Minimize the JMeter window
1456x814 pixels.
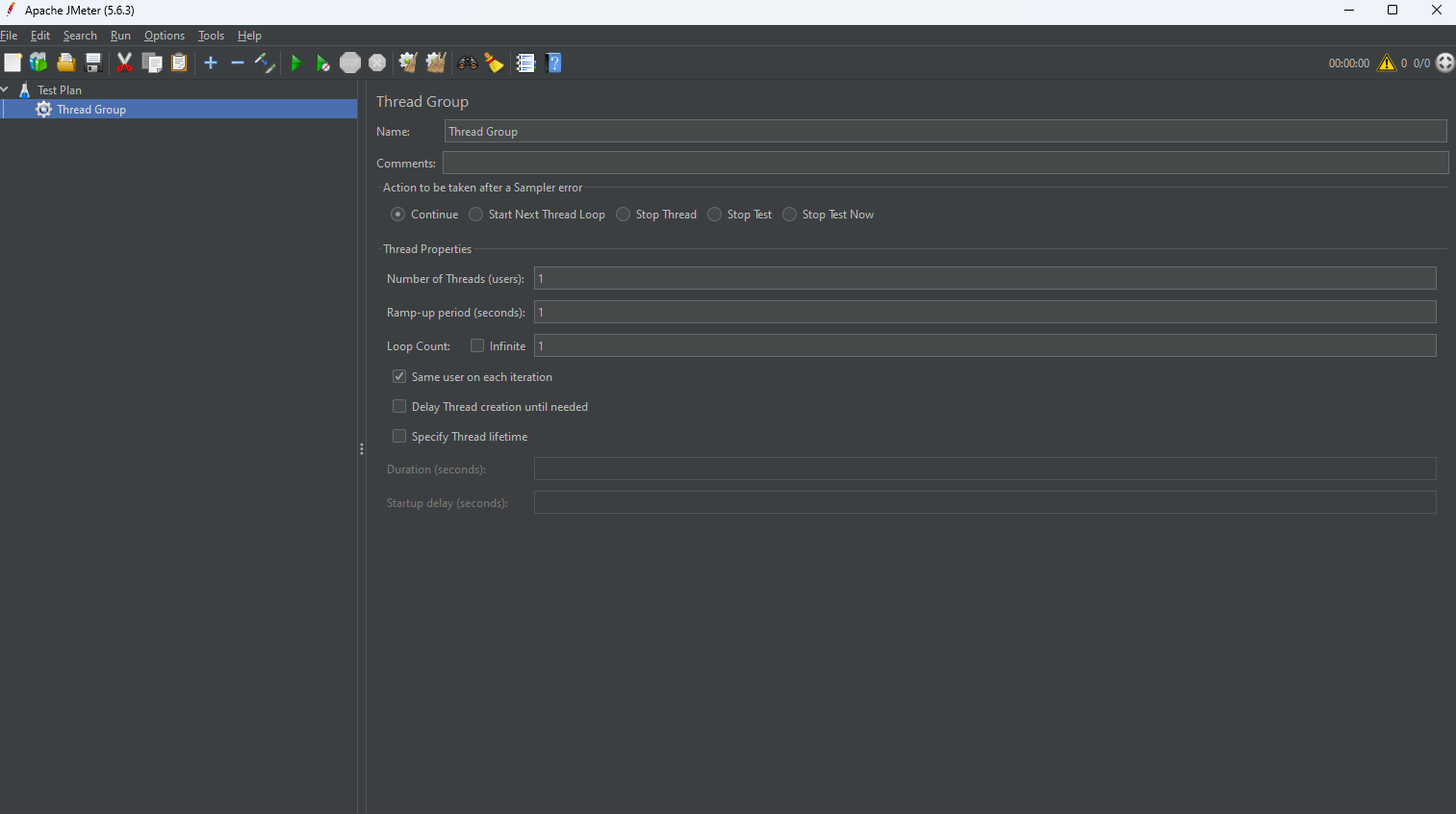1349,11
